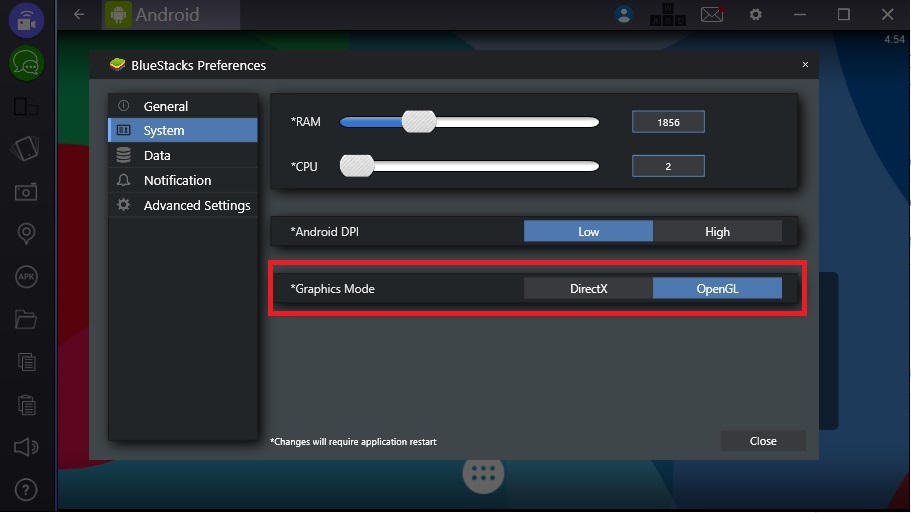Click the clipboard paste sidebar icon
This screenshot has height=513, width=911.
tap(26, 405)
